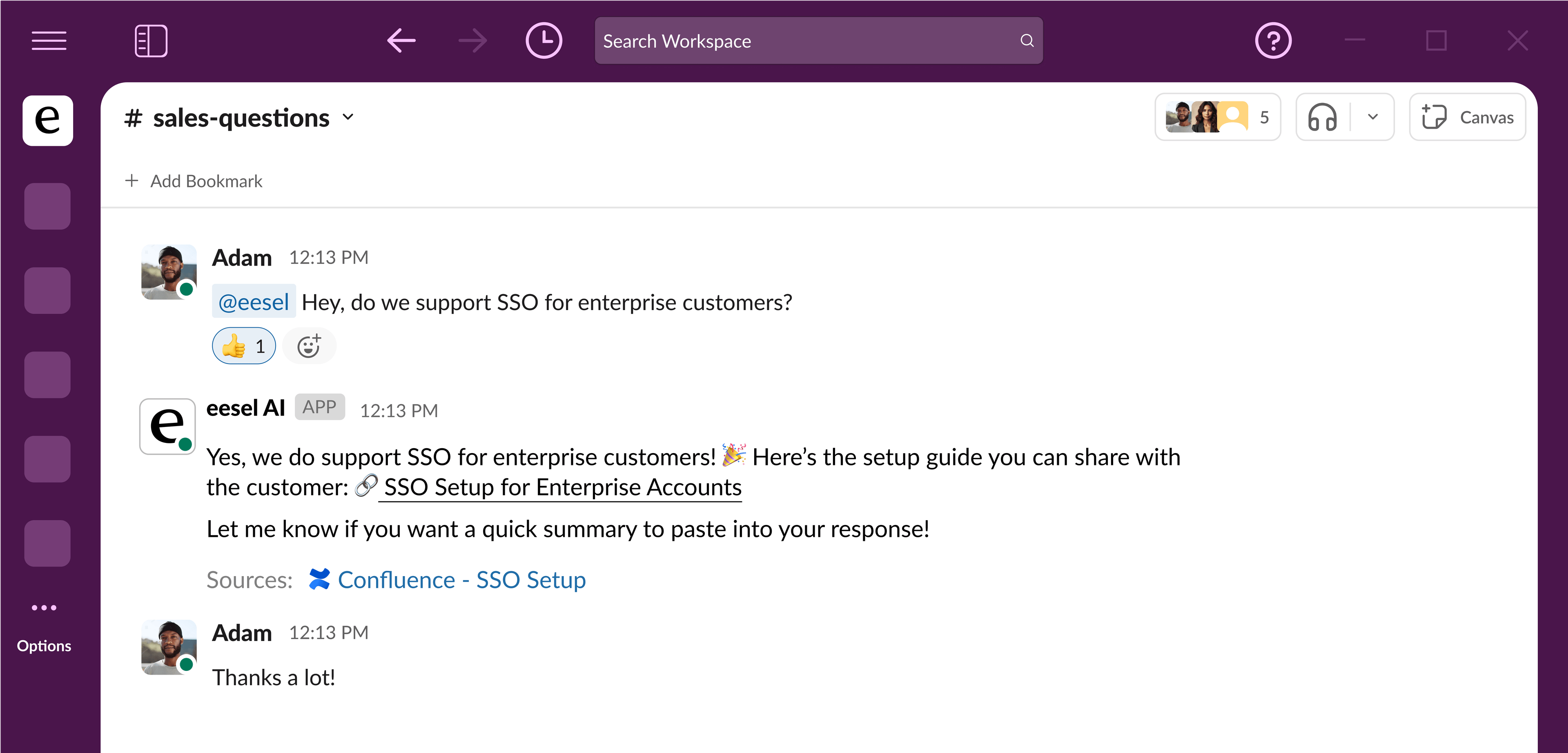Open the help question mark icon

tap(1274, 41)
